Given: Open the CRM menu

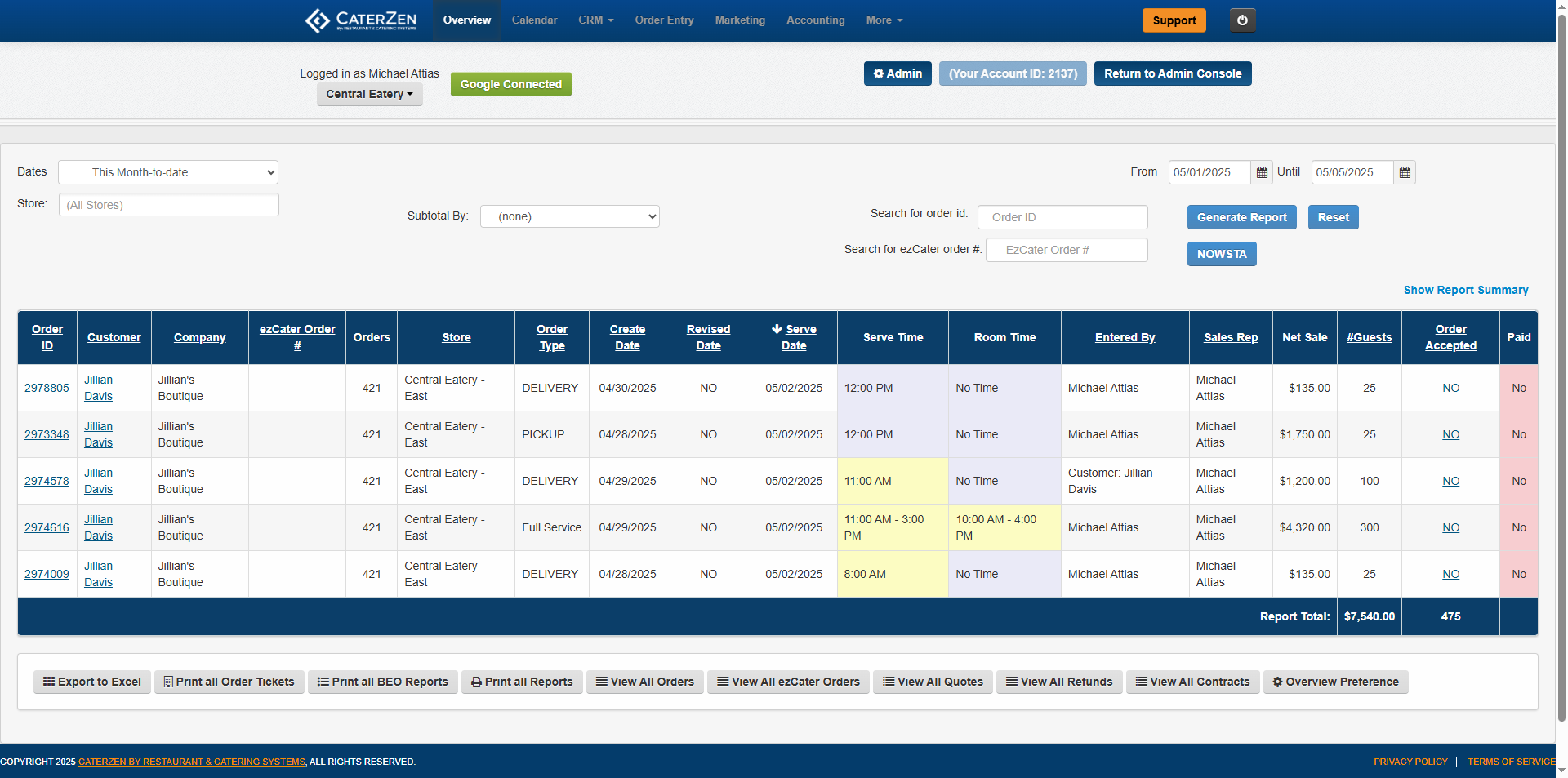Looking at the screenshot, I should pyautogui.click(x=595, y=20).
